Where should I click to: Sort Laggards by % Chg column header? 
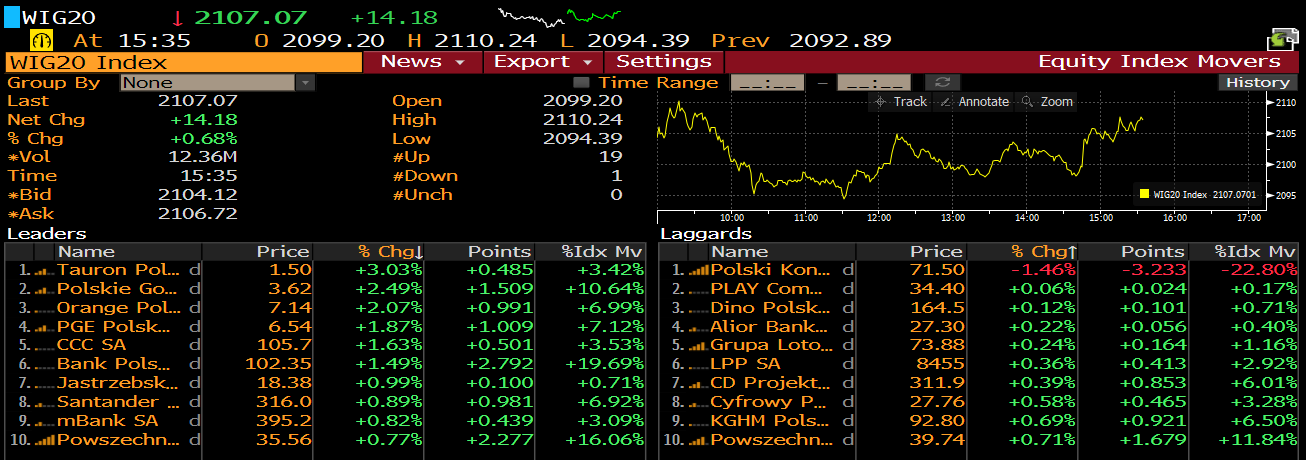1022,252
